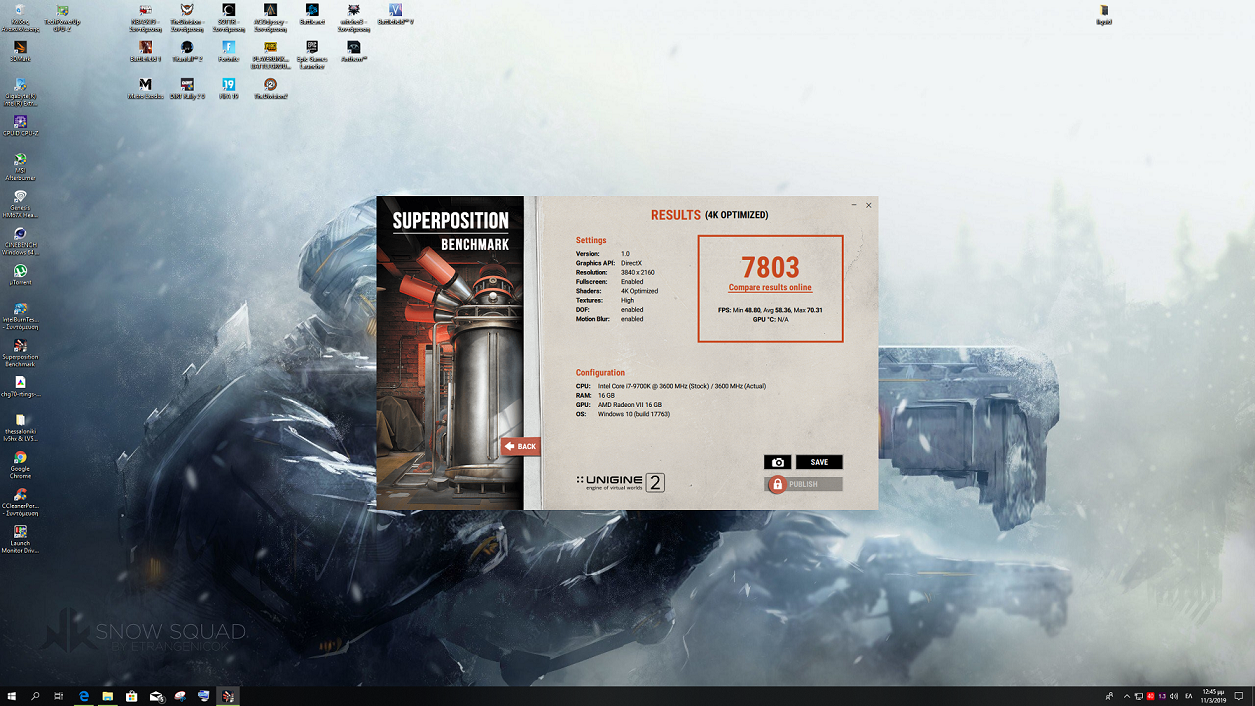The width and height of the screenshot is (1255, 706).
Task: Click the UNIGINE 2 engine logo
Action: coord(620,482)
